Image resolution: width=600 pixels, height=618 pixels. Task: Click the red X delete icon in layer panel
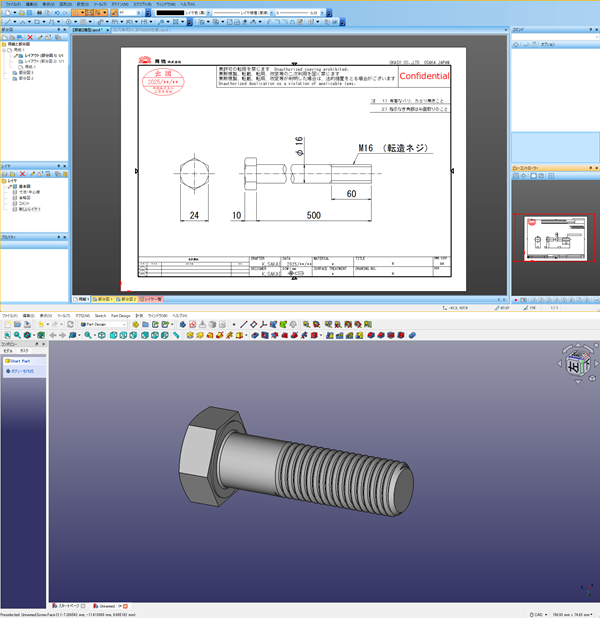(x=22, y=174)
